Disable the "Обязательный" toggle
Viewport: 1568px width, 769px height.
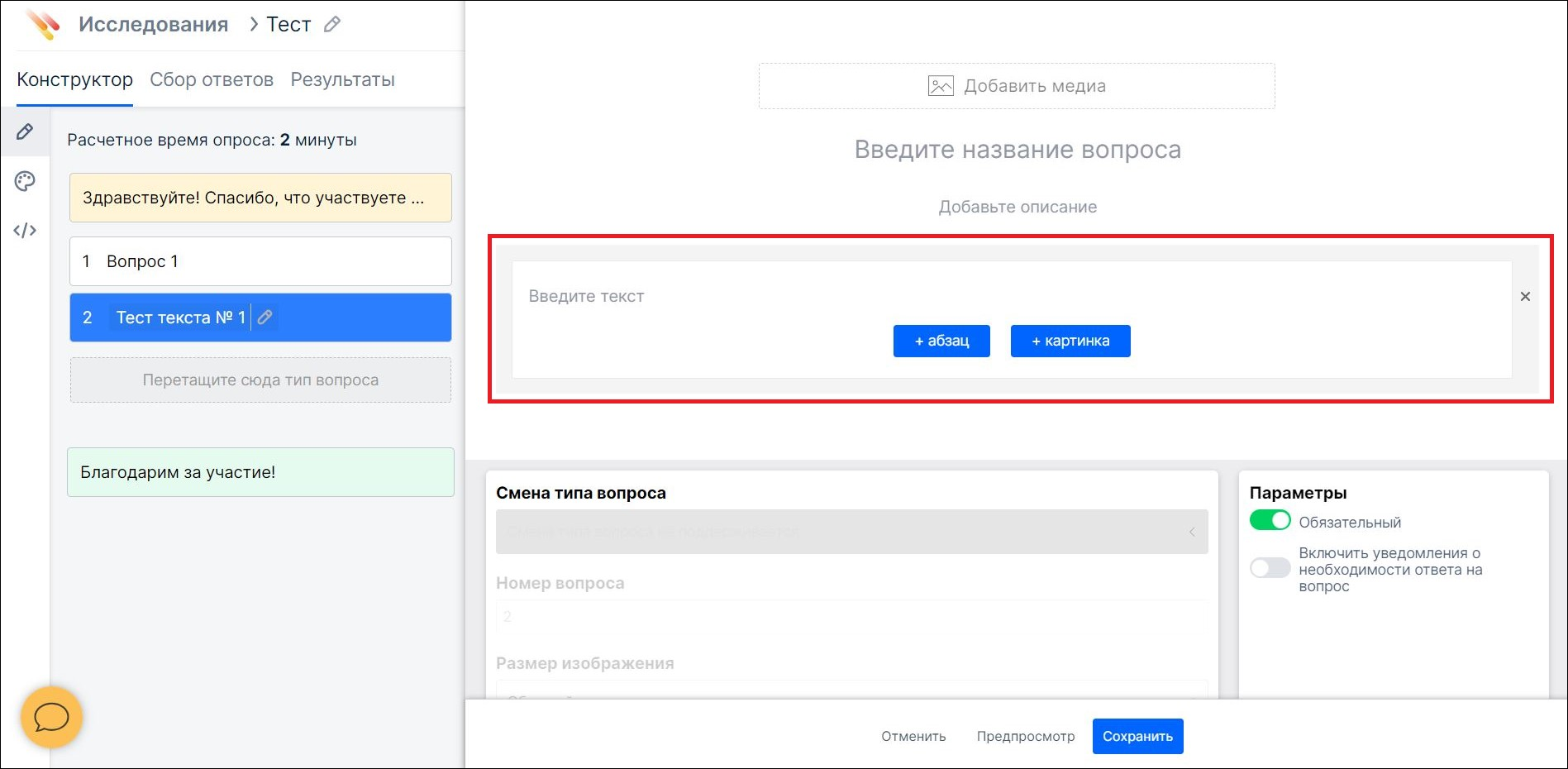point(1270,521)
